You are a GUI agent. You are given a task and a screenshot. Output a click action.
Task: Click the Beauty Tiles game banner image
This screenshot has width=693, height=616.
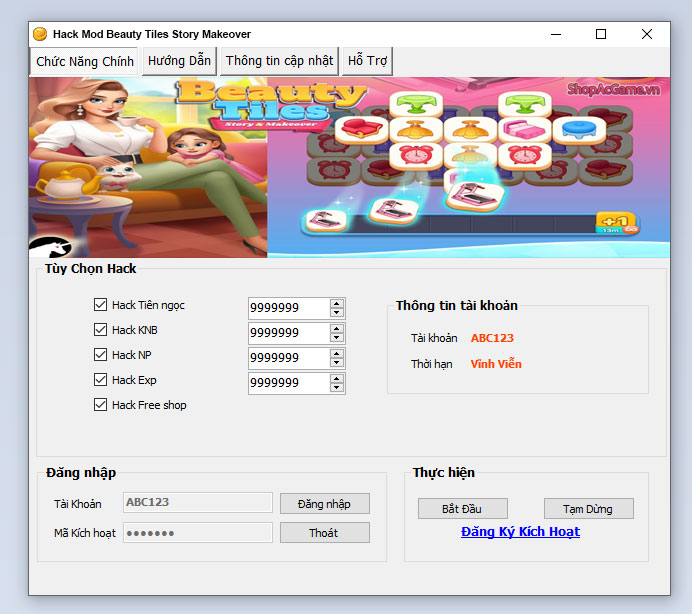coord(349,167)
